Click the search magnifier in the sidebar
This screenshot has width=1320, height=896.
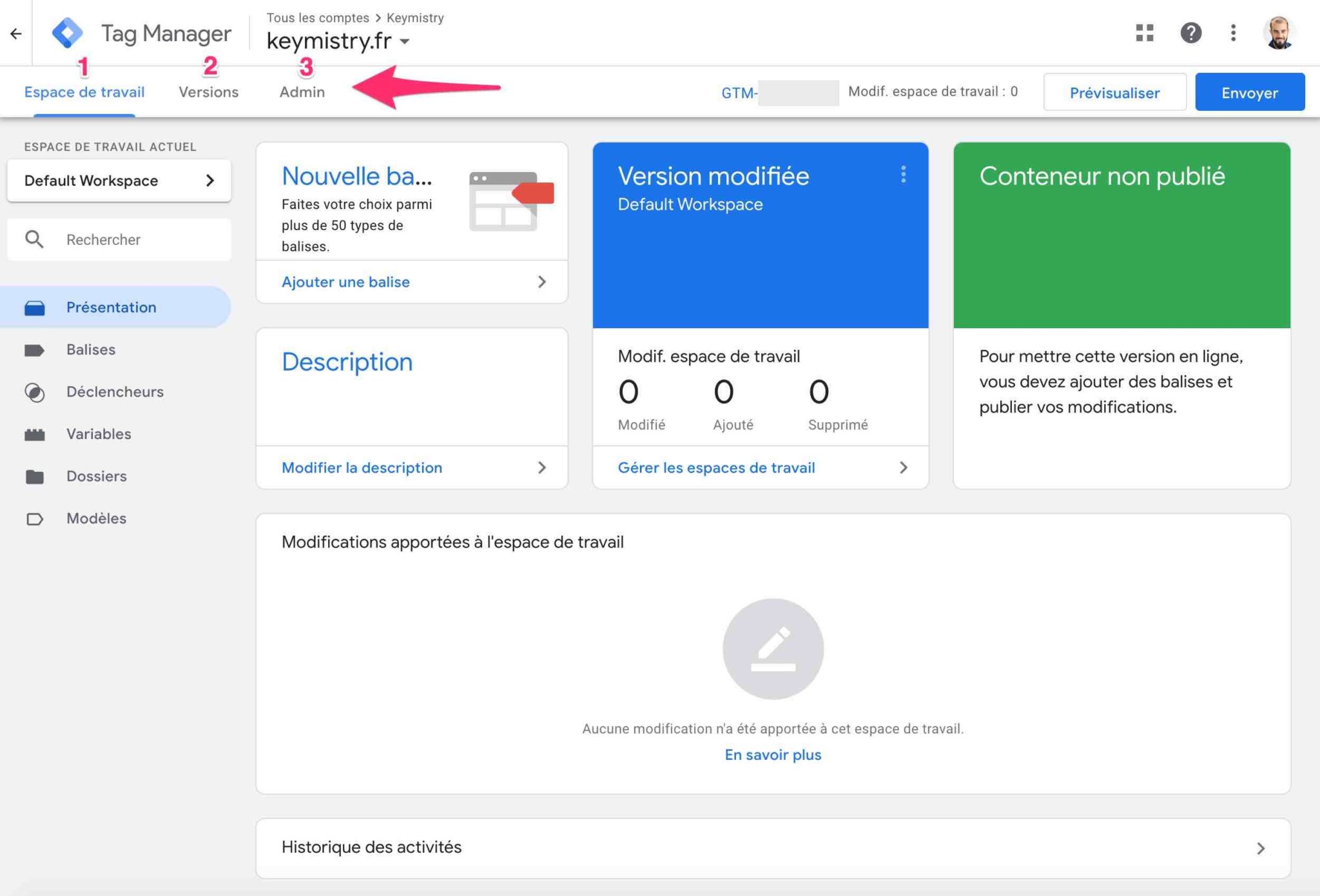(35, 239)
